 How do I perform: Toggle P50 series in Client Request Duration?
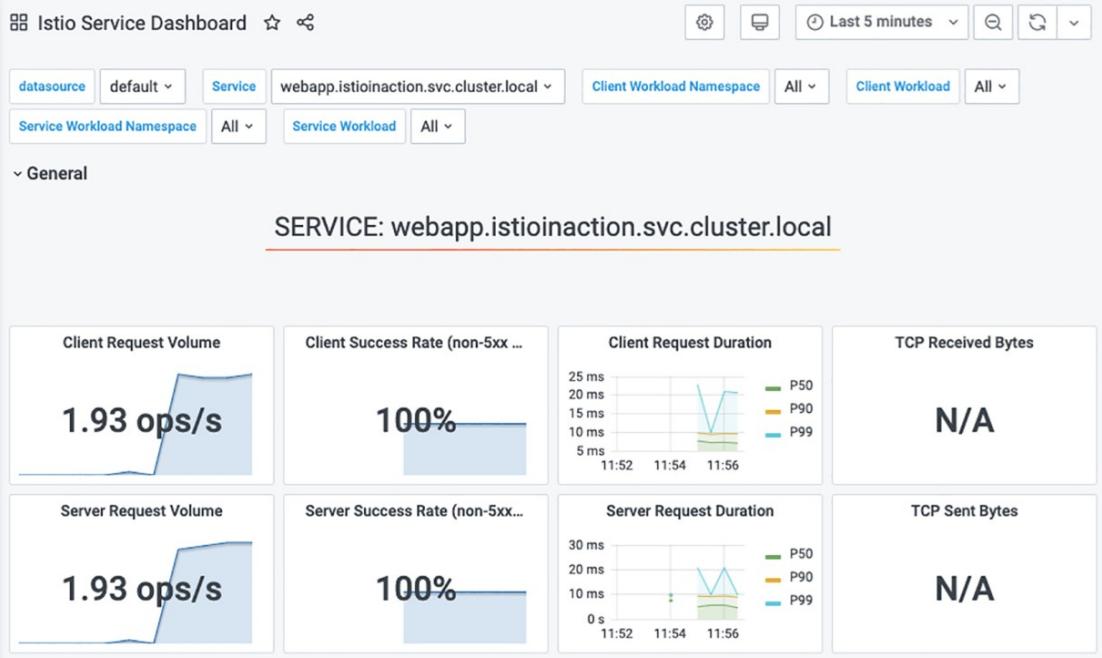pos(801,386)
